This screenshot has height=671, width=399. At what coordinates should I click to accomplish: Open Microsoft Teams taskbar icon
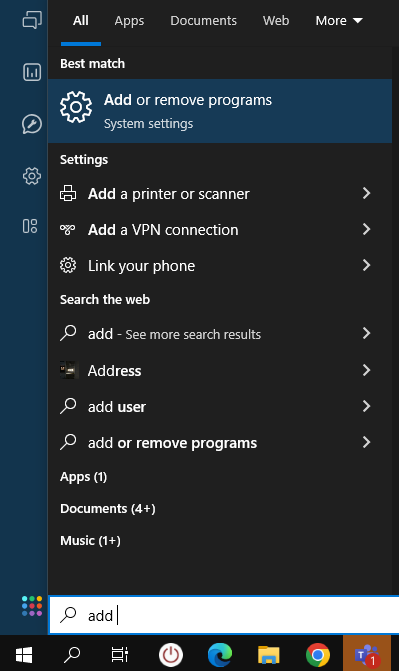click(x=367, y=654)
